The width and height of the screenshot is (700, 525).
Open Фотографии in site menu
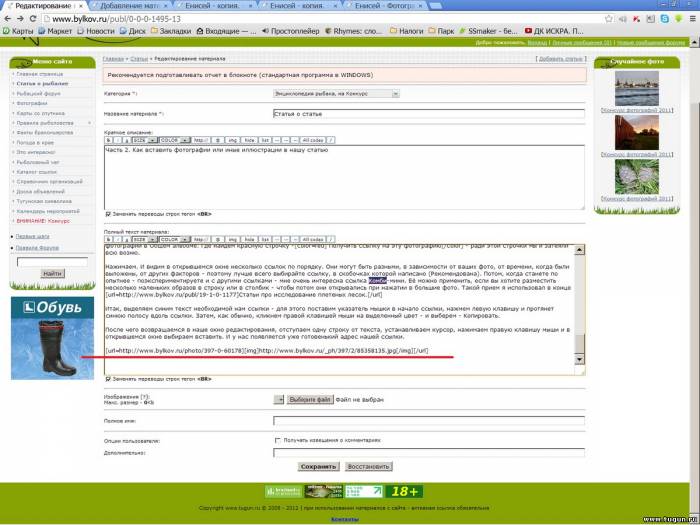coord(32,103)
